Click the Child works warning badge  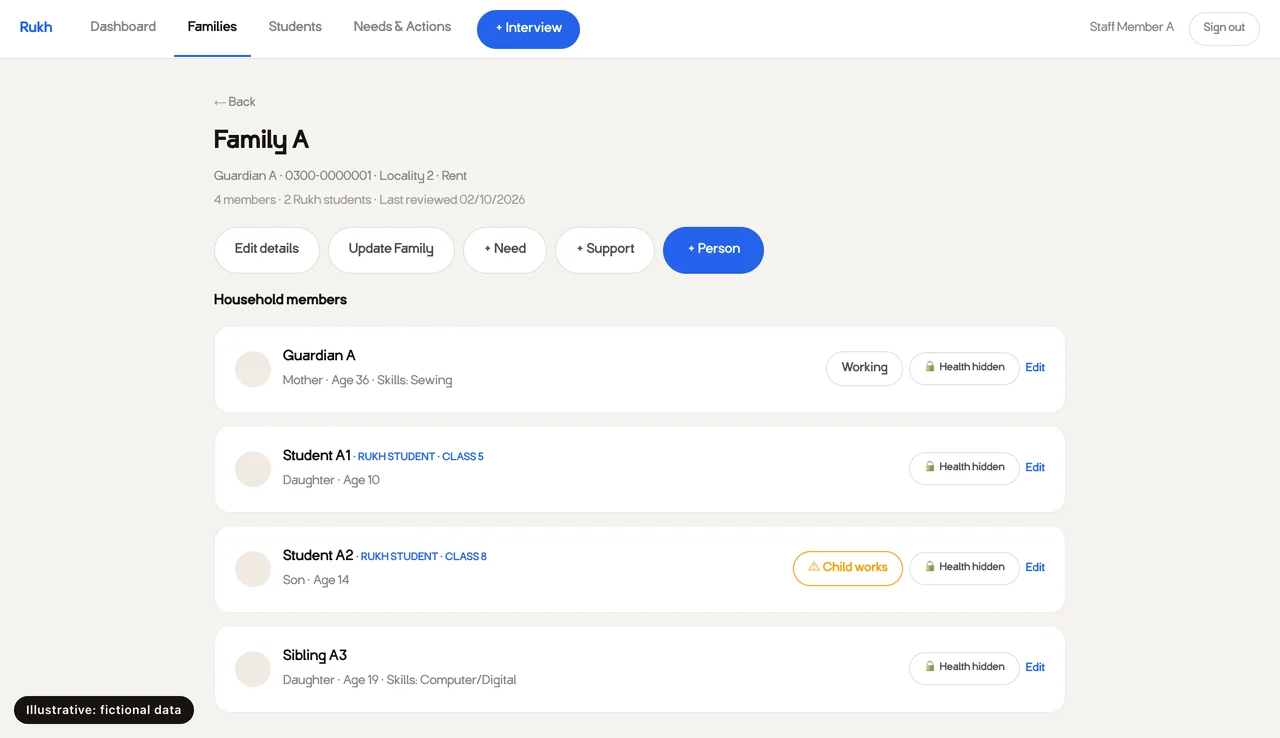pos(848,568)
